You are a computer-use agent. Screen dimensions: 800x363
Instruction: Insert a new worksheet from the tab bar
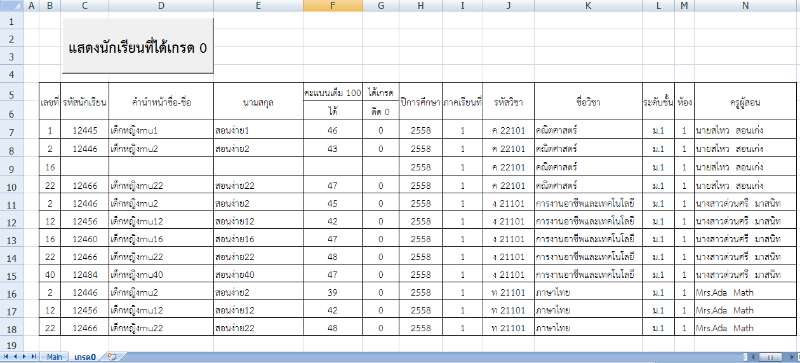pos(111,356)
